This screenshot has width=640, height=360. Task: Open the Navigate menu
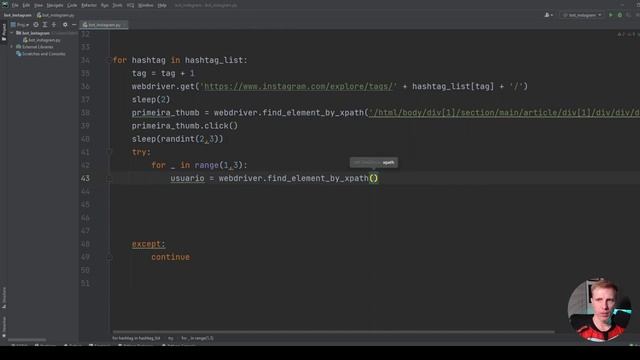55,5
